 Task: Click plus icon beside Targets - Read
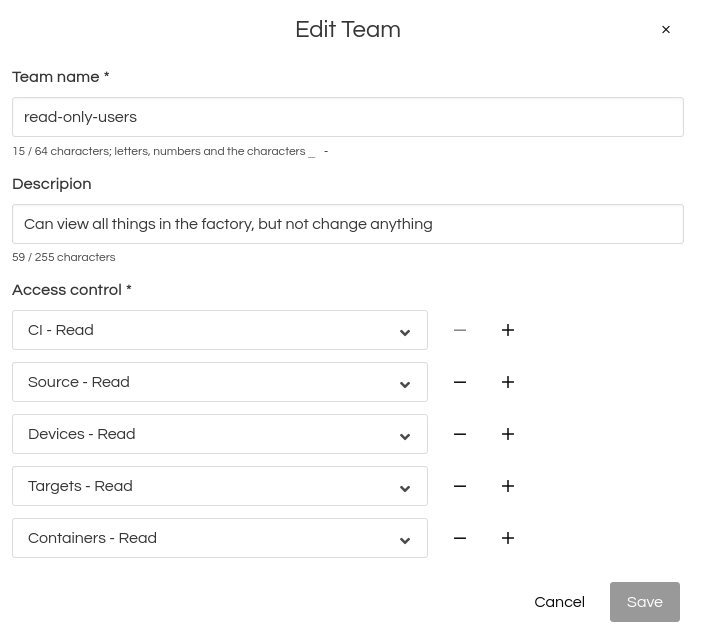pos(508,486)
